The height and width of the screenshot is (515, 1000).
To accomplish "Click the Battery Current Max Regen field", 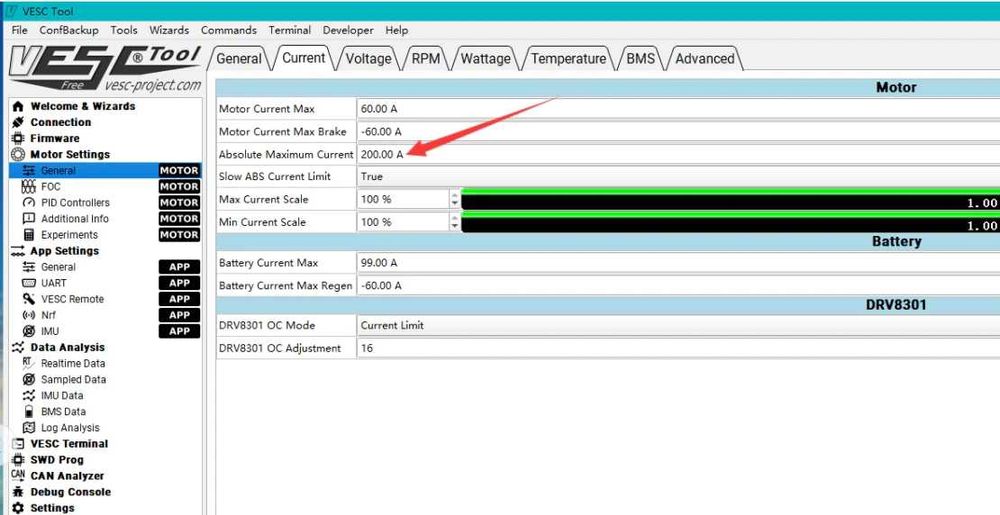I will click(x=678, y=286).
